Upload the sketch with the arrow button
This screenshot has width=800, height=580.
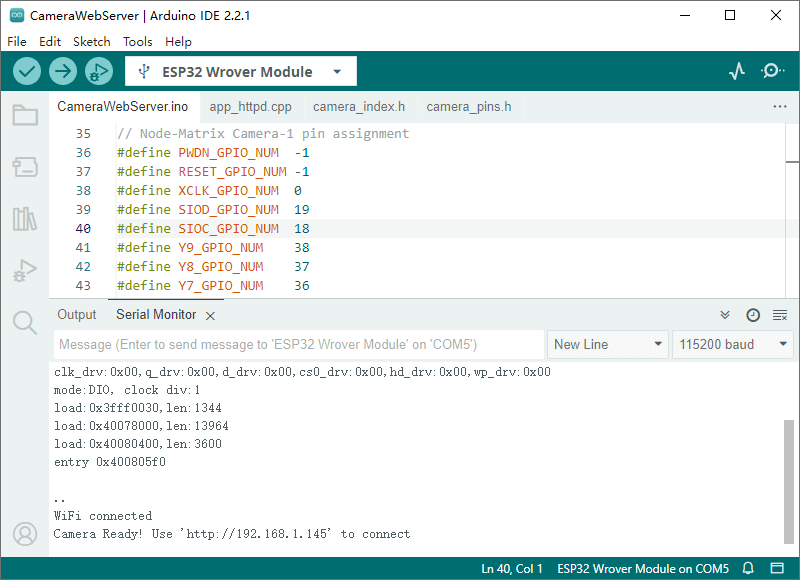point(63,71)
